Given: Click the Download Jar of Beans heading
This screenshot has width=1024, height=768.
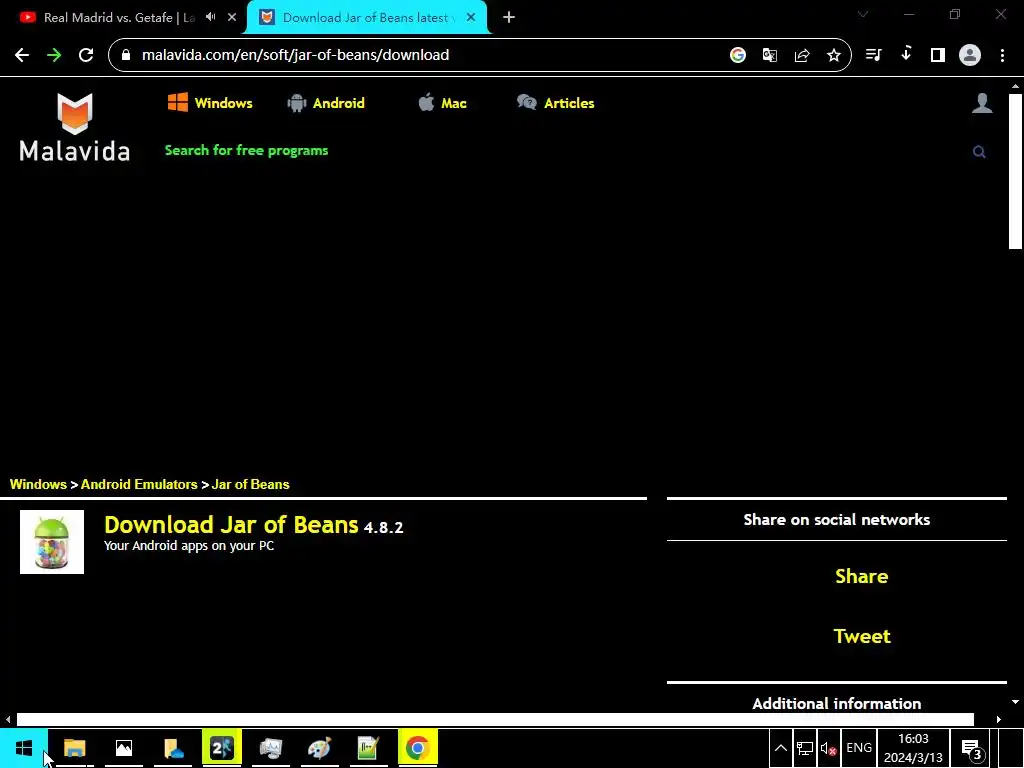Looking at the screenshot, I should [231, 524].
